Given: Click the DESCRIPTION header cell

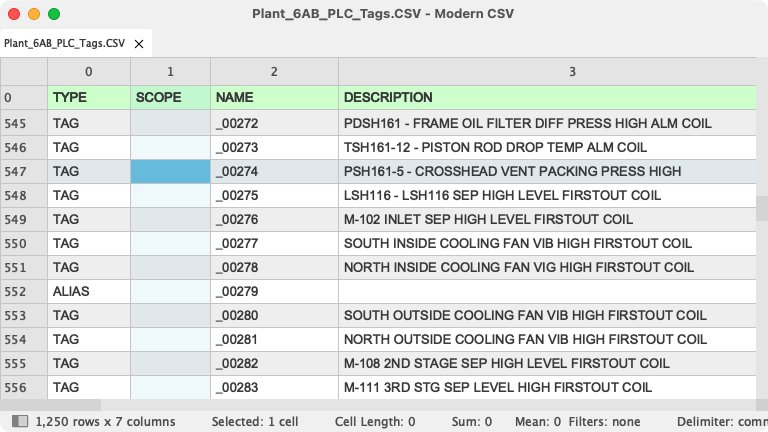Looking at the screenshot, I should click(x=547, y=97).
